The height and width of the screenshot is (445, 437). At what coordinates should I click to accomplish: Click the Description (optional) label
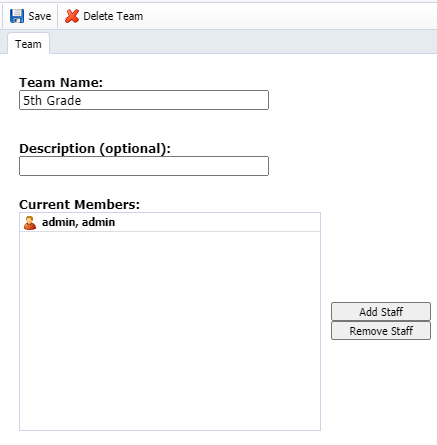coord(95,149)
